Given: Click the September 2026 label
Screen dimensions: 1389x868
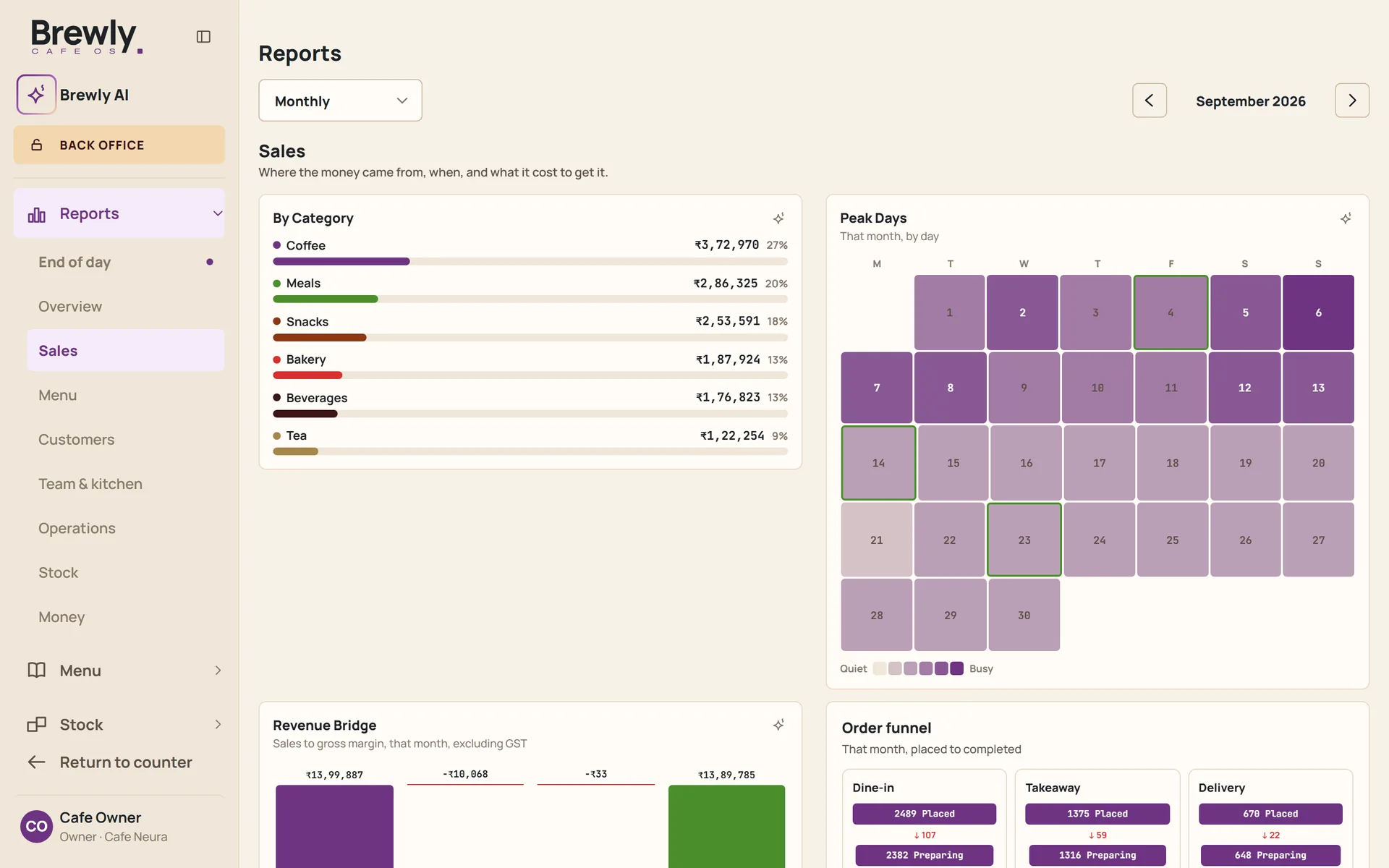Looking at the screenshot, I should click(1251, 101).
